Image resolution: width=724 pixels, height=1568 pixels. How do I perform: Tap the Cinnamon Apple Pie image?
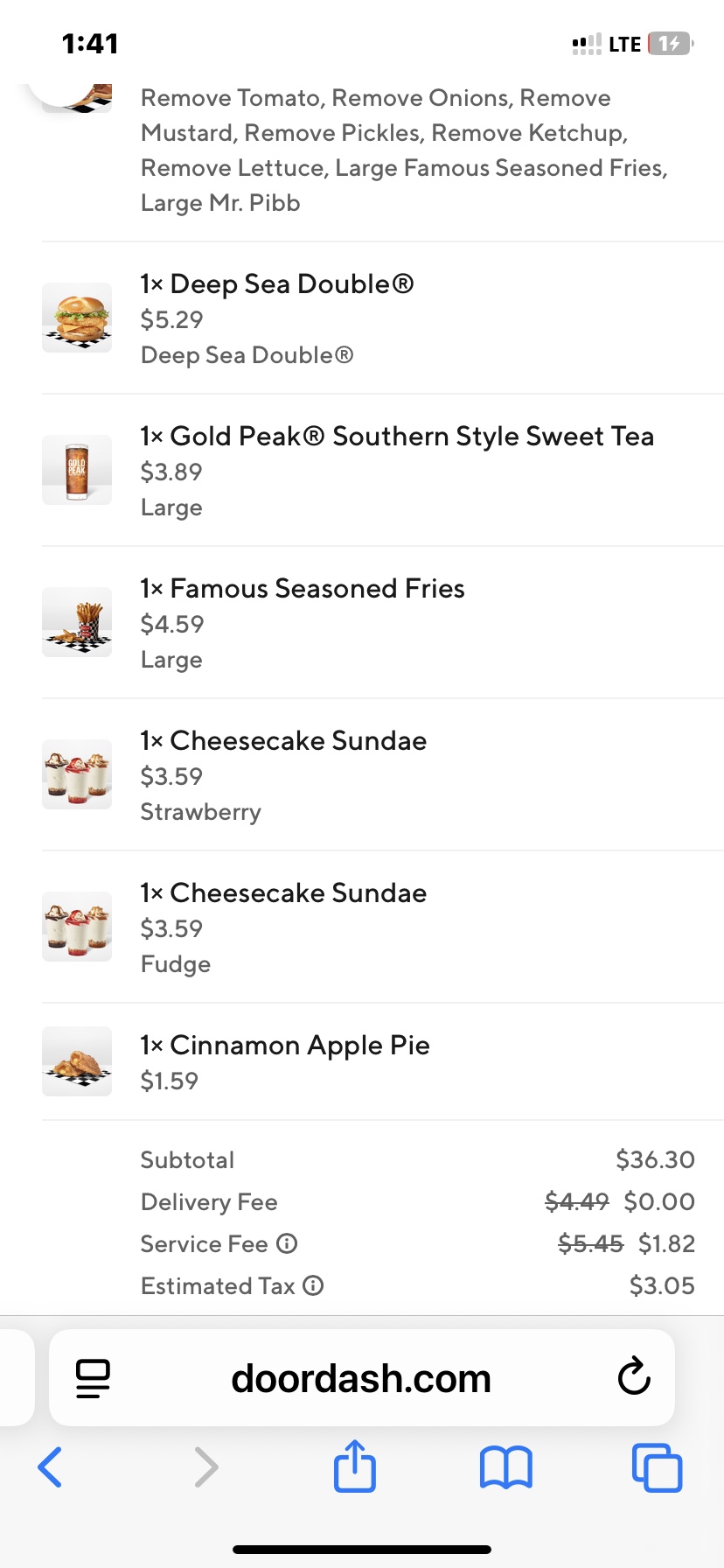77,1061
